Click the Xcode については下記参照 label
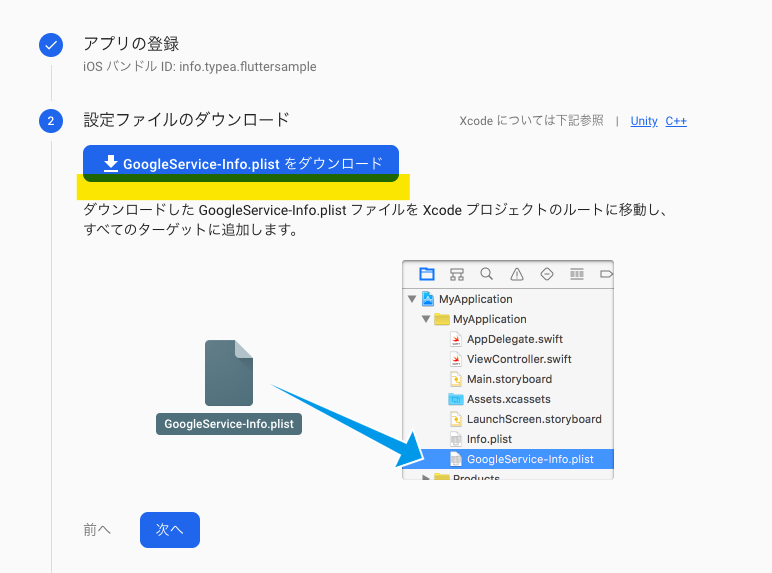Viewport: 772px width, 573px height. point(531,121)
